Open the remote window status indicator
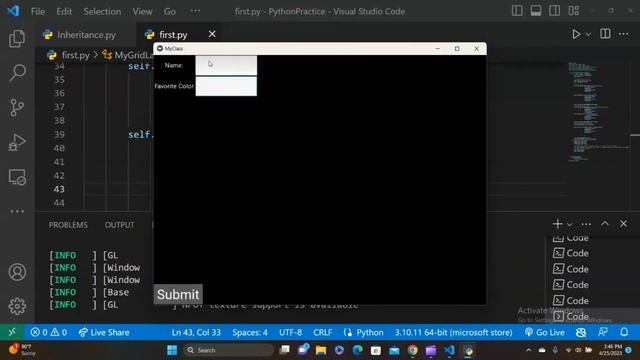This screenshot has height=360, width=640. pos(12,332)
